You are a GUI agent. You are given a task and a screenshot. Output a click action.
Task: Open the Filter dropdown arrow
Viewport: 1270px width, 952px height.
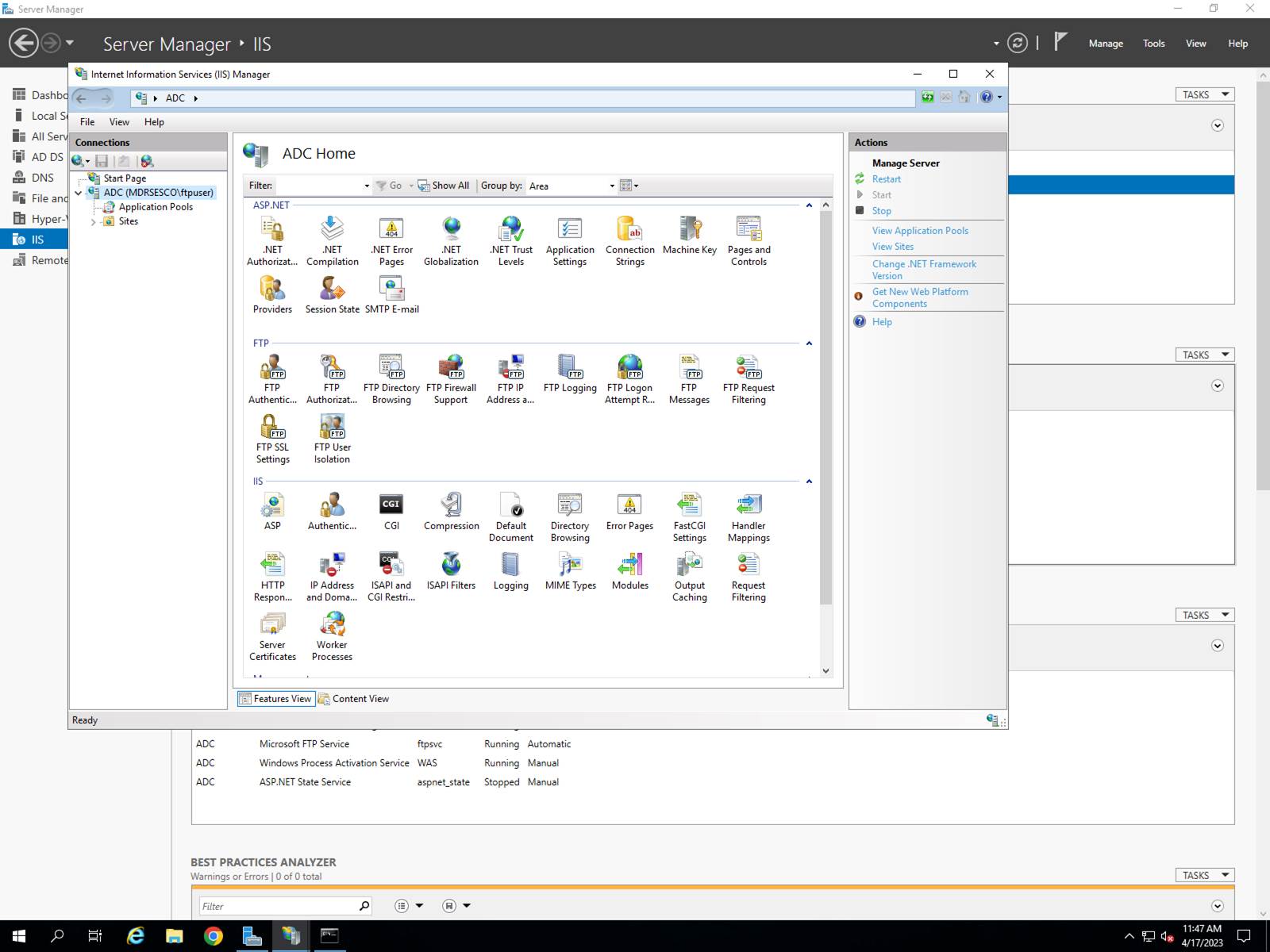tap(367, 186)
